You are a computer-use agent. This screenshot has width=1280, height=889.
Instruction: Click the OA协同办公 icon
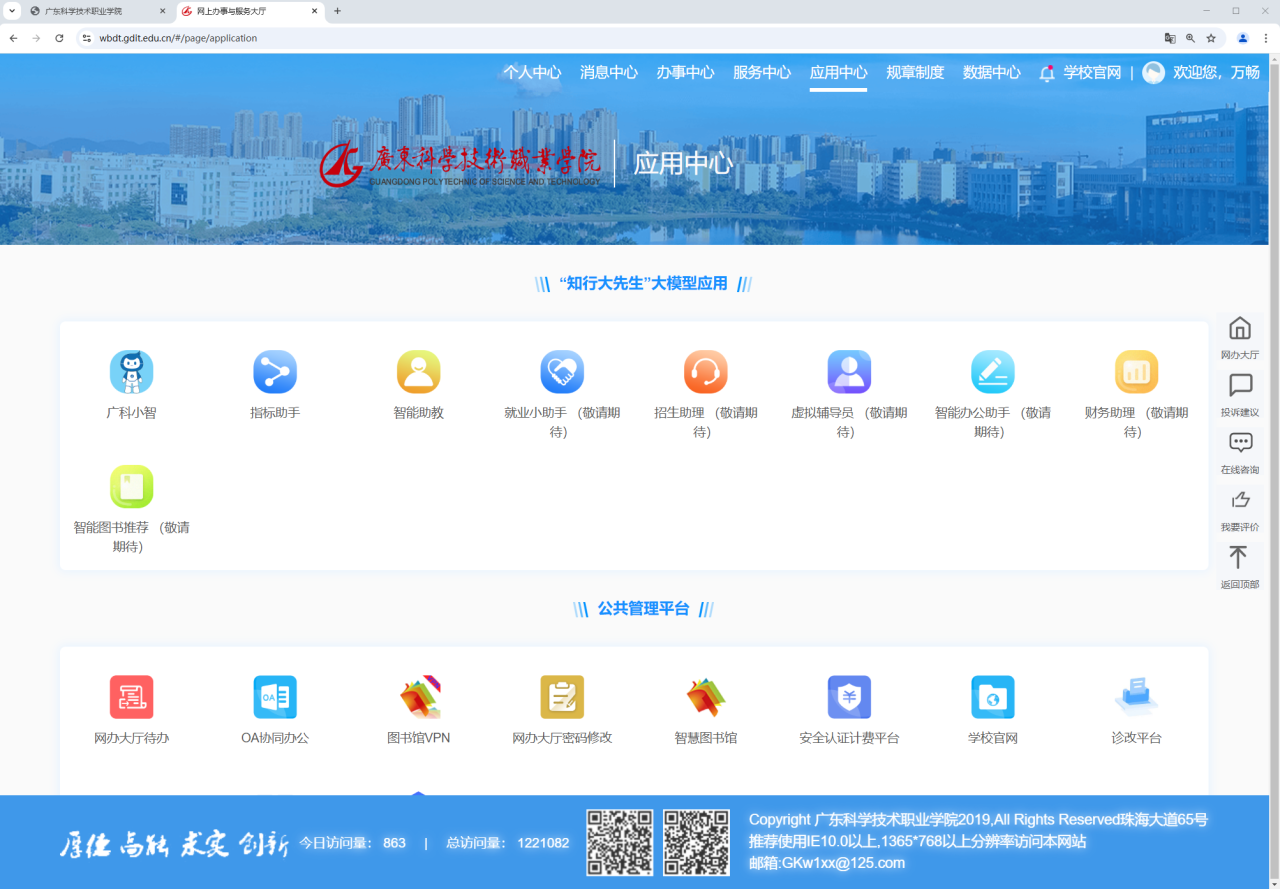click(275, 697)
